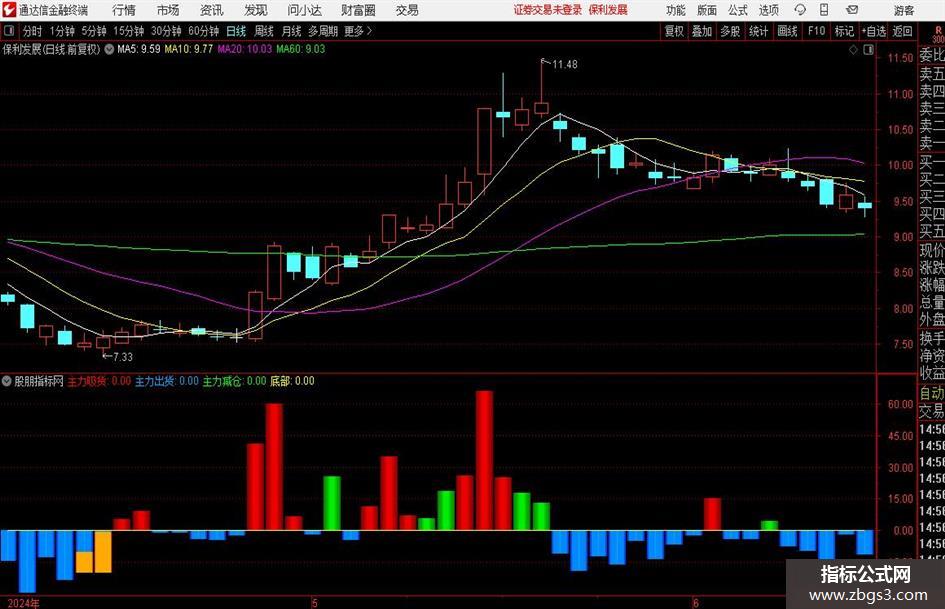This screenshot has width=945, height=609.
Task: Click the 标记 mark button
Action: click(x=844, y=31)
